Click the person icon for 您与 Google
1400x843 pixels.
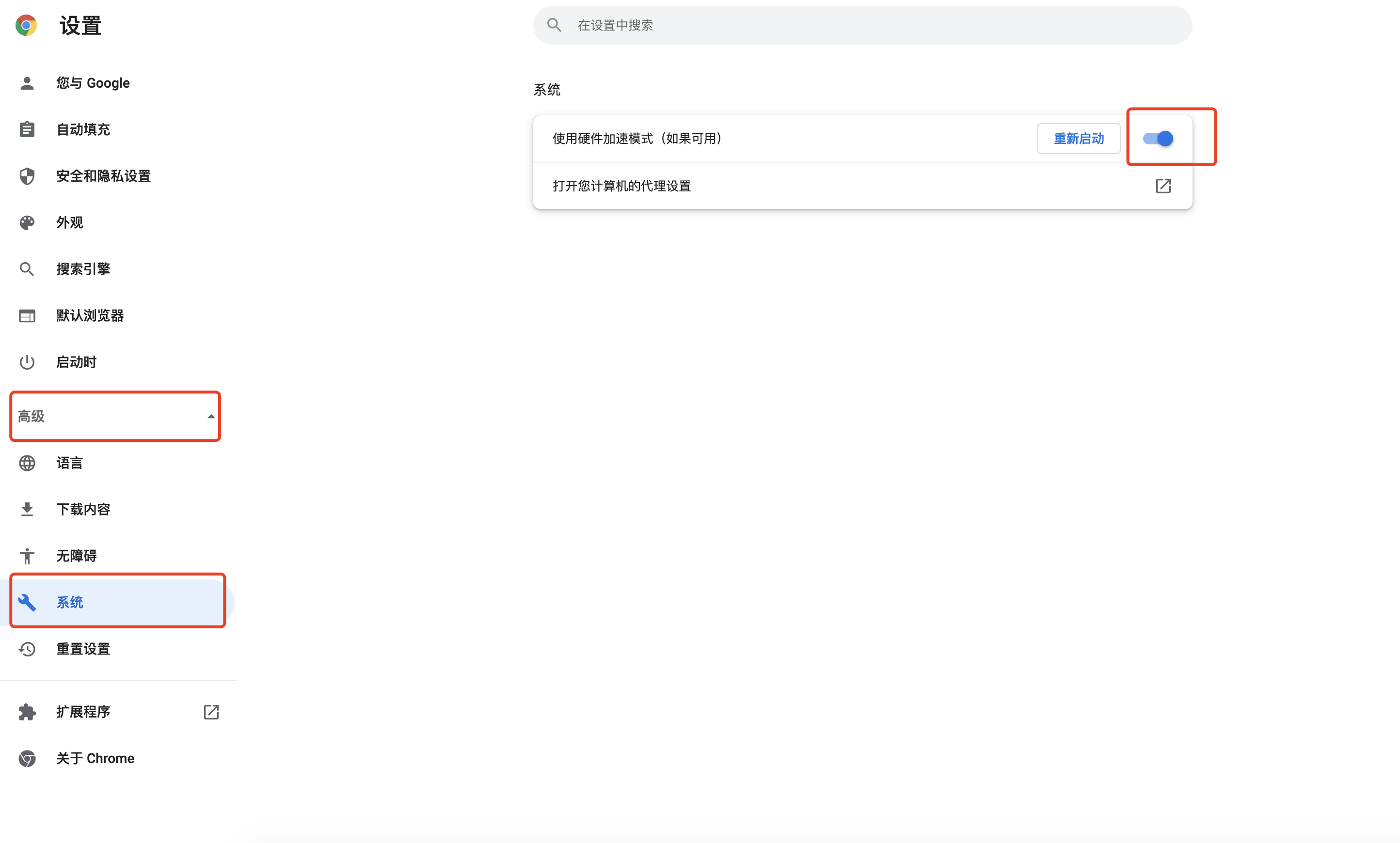(x=27, y=83)
